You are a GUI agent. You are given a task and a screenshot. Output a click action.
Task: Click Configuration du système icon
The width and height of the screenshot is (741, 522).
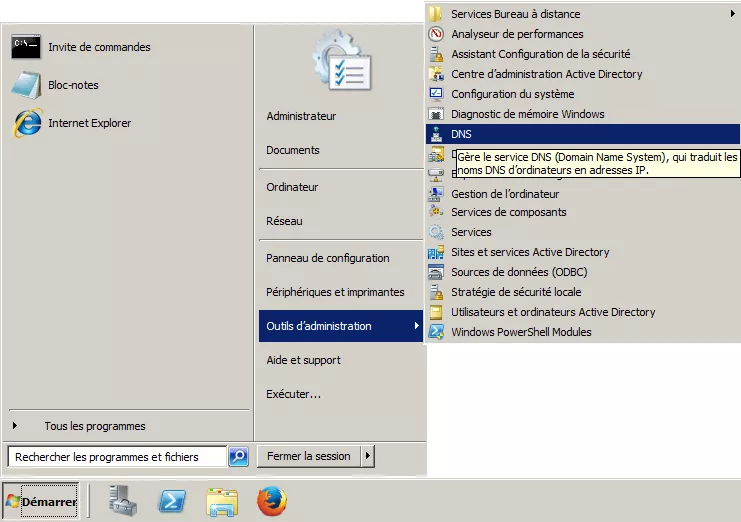(x=436, y=94)
